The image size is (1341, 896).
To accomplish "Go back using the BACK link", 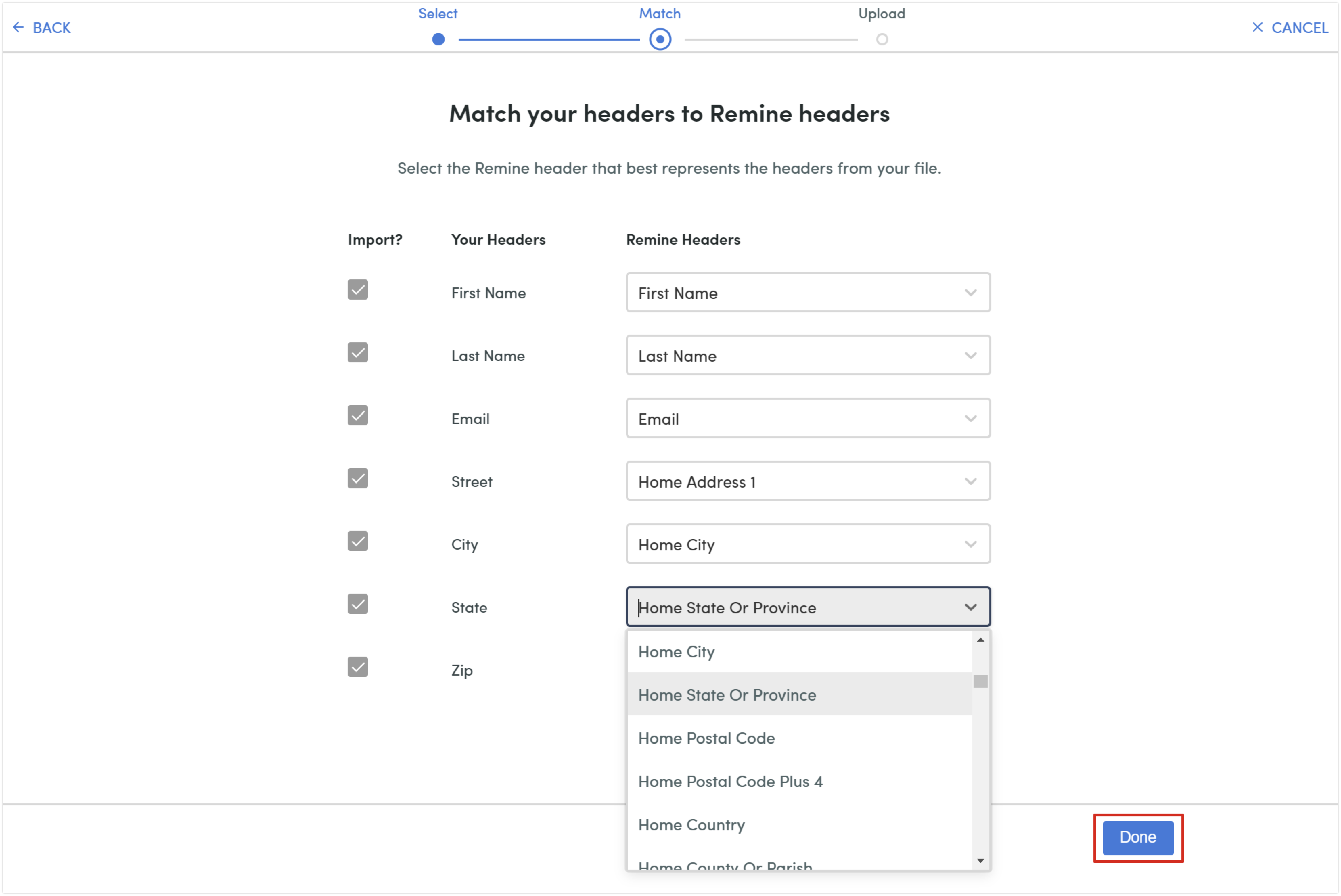I will (41, 27).
